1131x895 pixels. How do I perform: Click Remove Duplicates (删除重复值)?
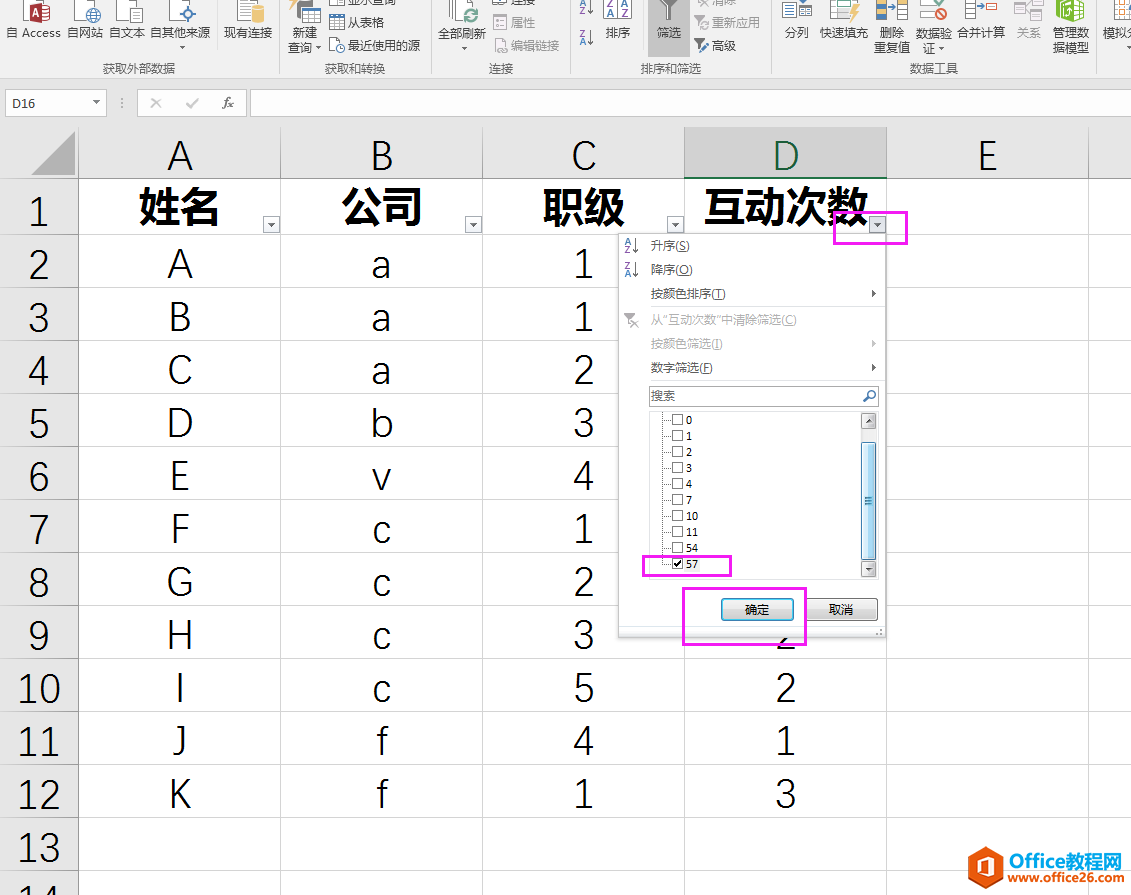892,27
